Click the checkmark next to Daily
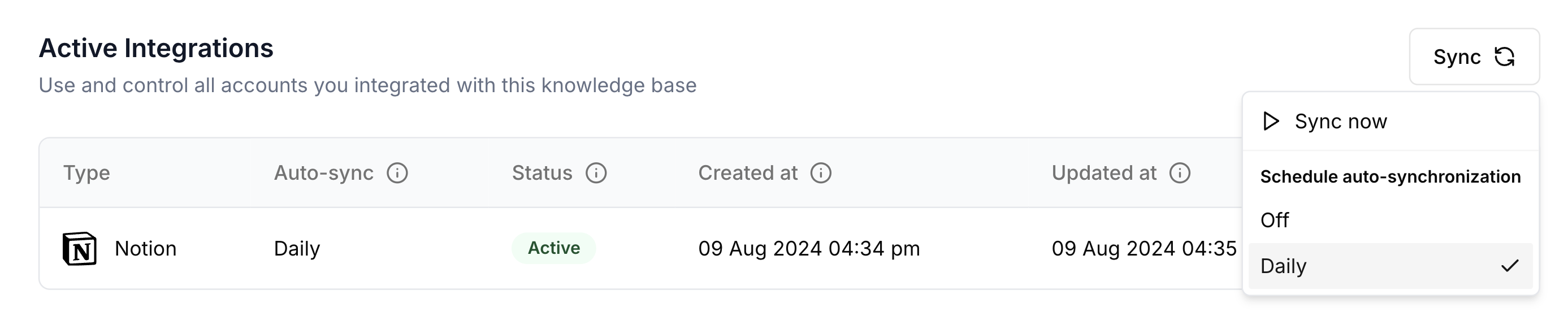This screenshot has height=320, width=1568. pos(1510,266)
